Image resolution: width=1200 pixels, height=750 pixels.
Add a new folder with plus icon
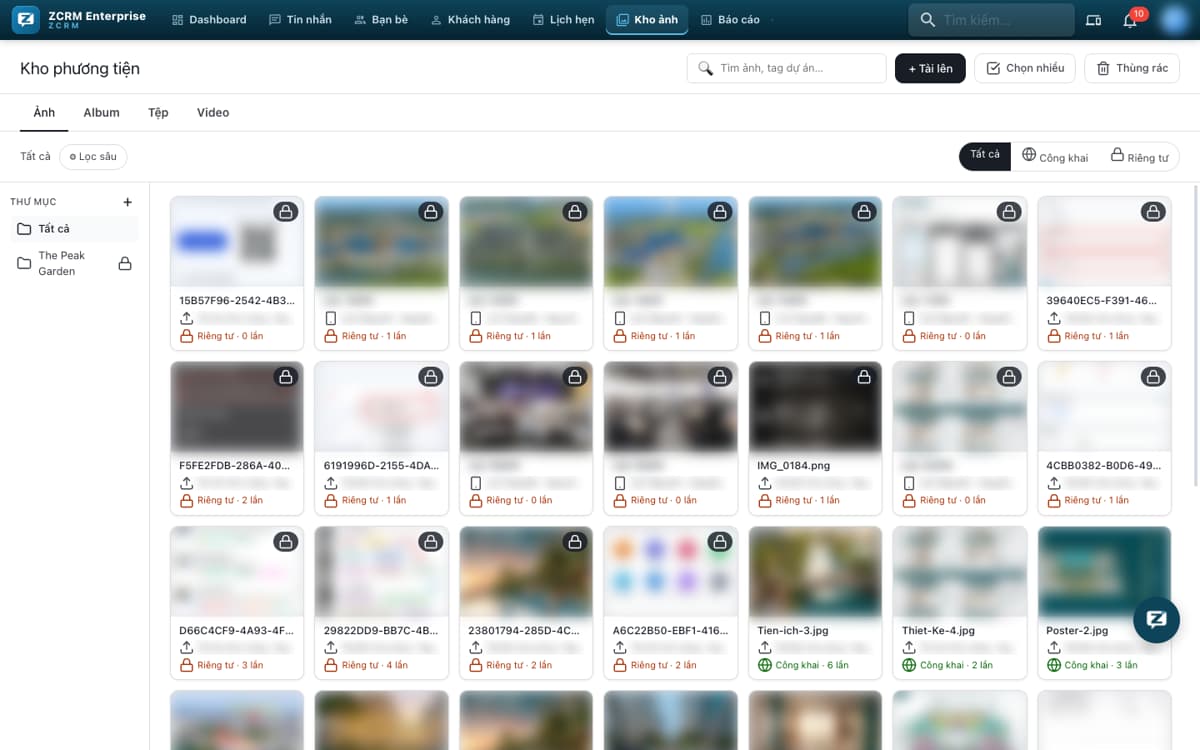pyautogui.click(x=127, y=202)
